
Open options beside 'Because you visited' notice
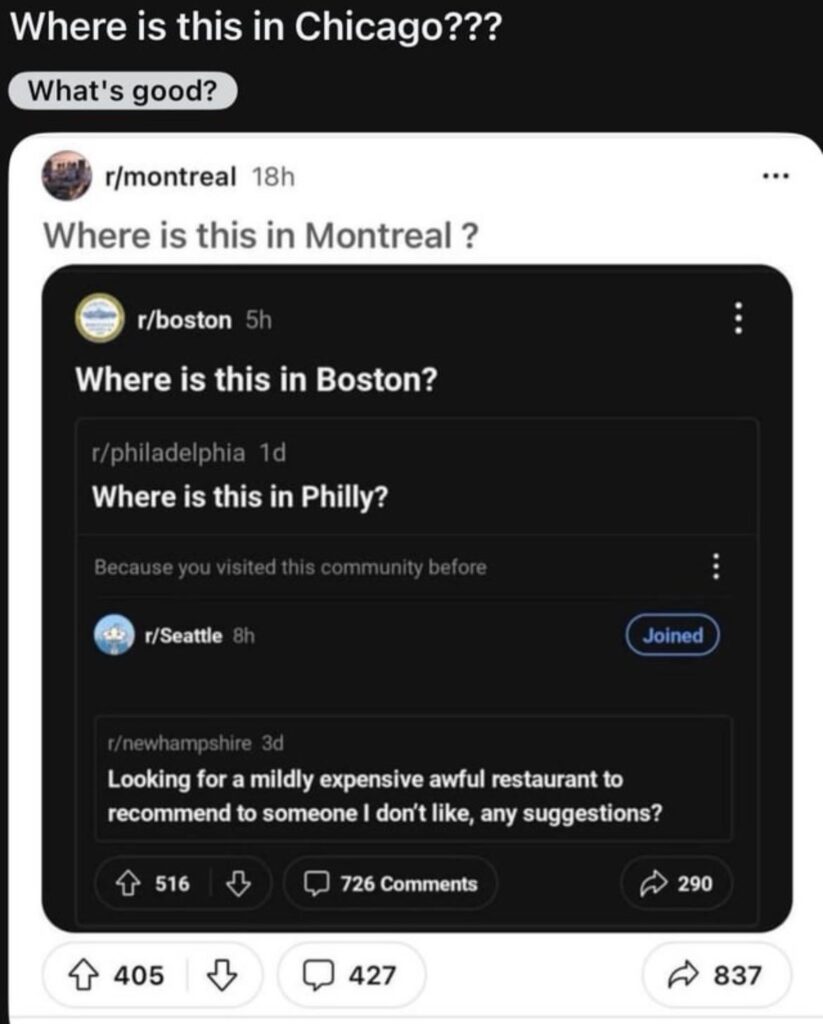715,567
